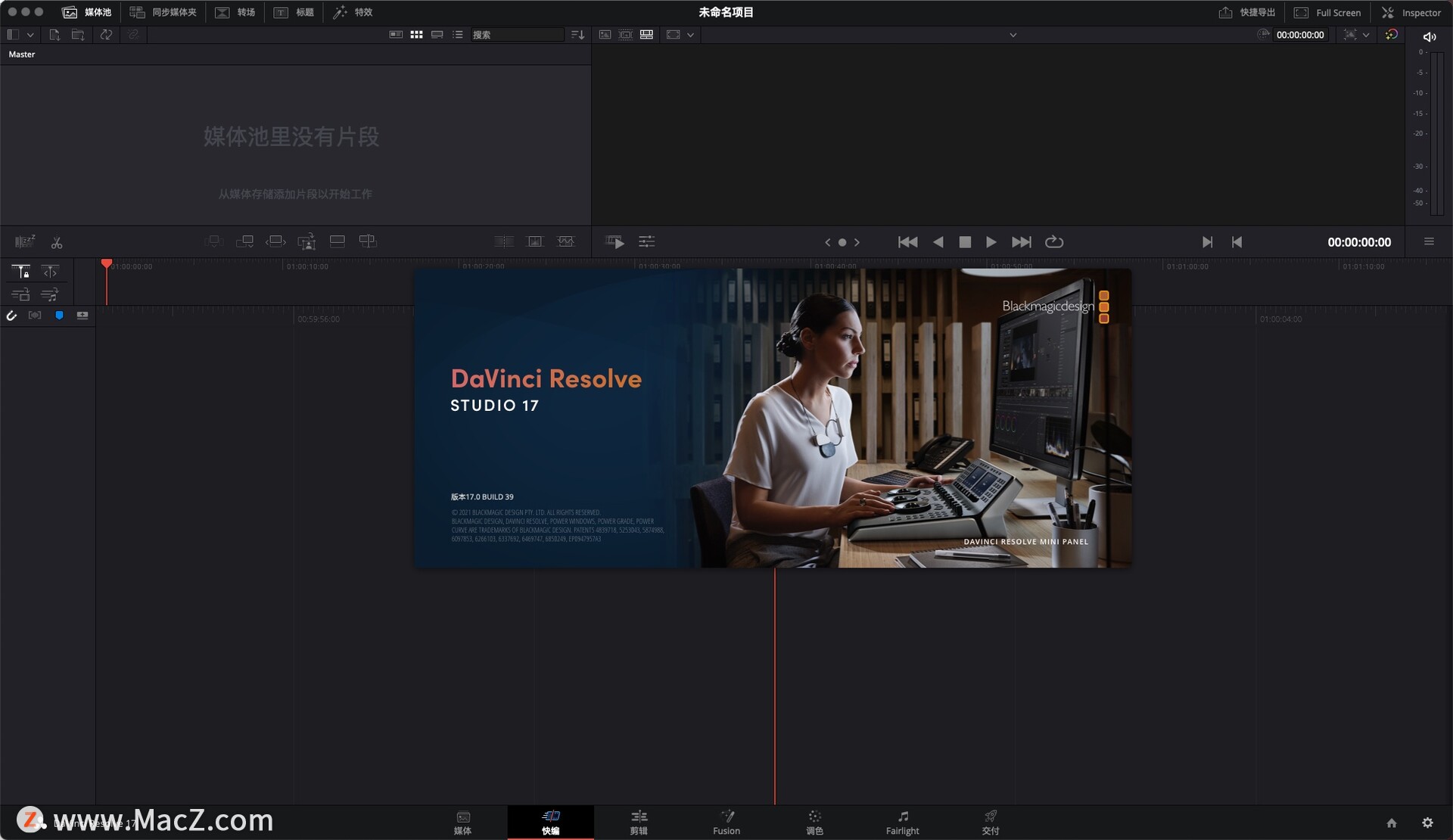The image size is (1453, 840).
Task: Open timeline name dropdown above viewer
Action: 1013,35
